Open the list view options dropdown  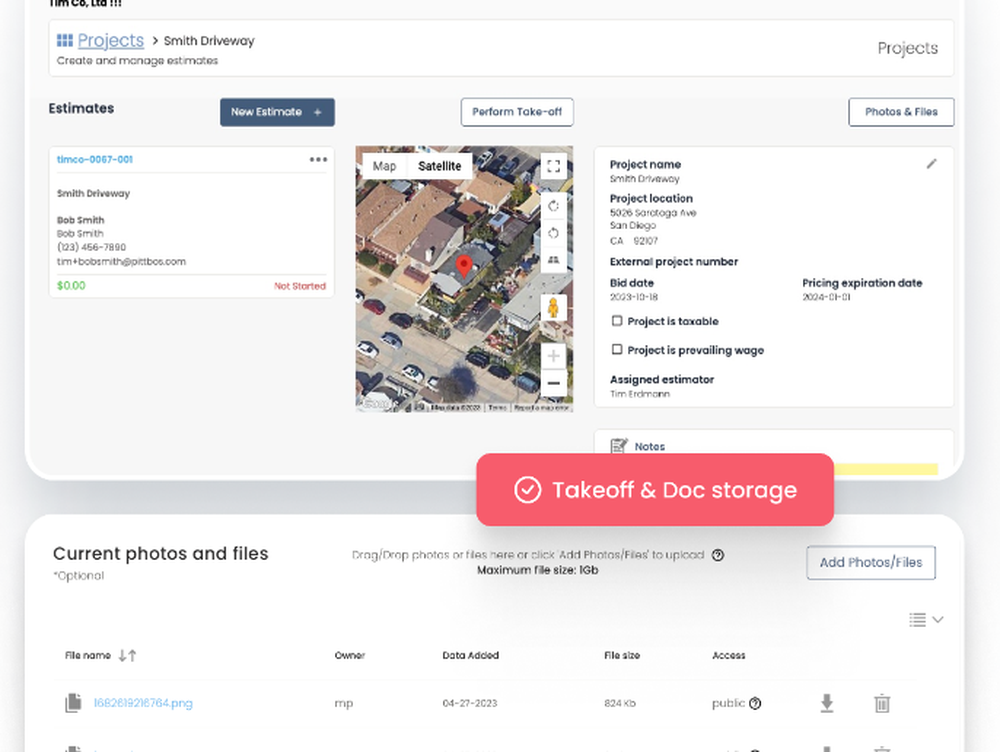point(926,619)
